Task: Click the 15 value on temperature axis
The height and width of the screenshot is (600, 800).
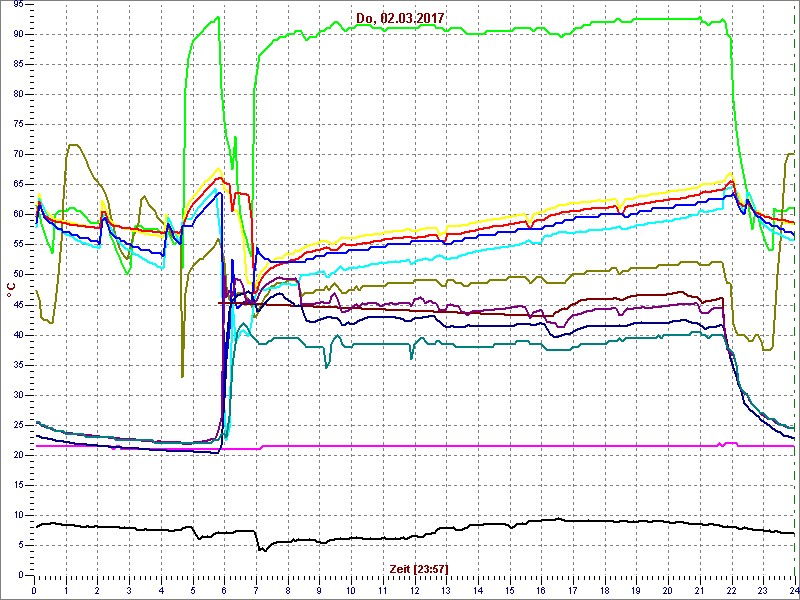Action: 17,485
